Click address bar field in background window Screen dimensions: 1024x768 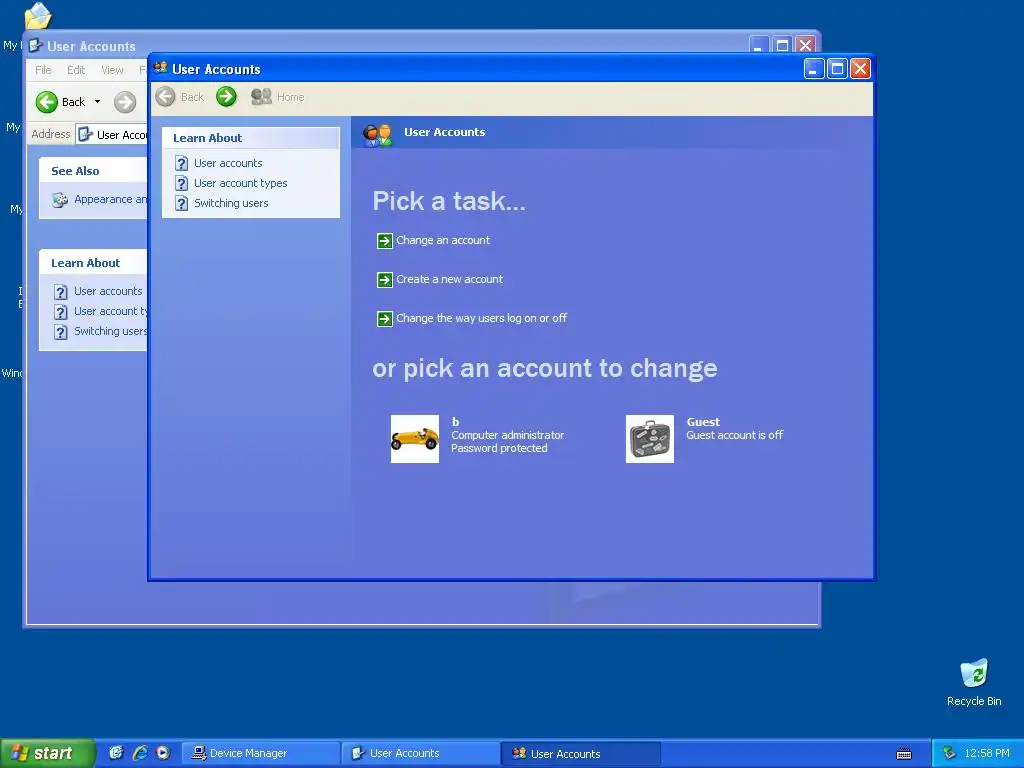[x=112, y=135]
